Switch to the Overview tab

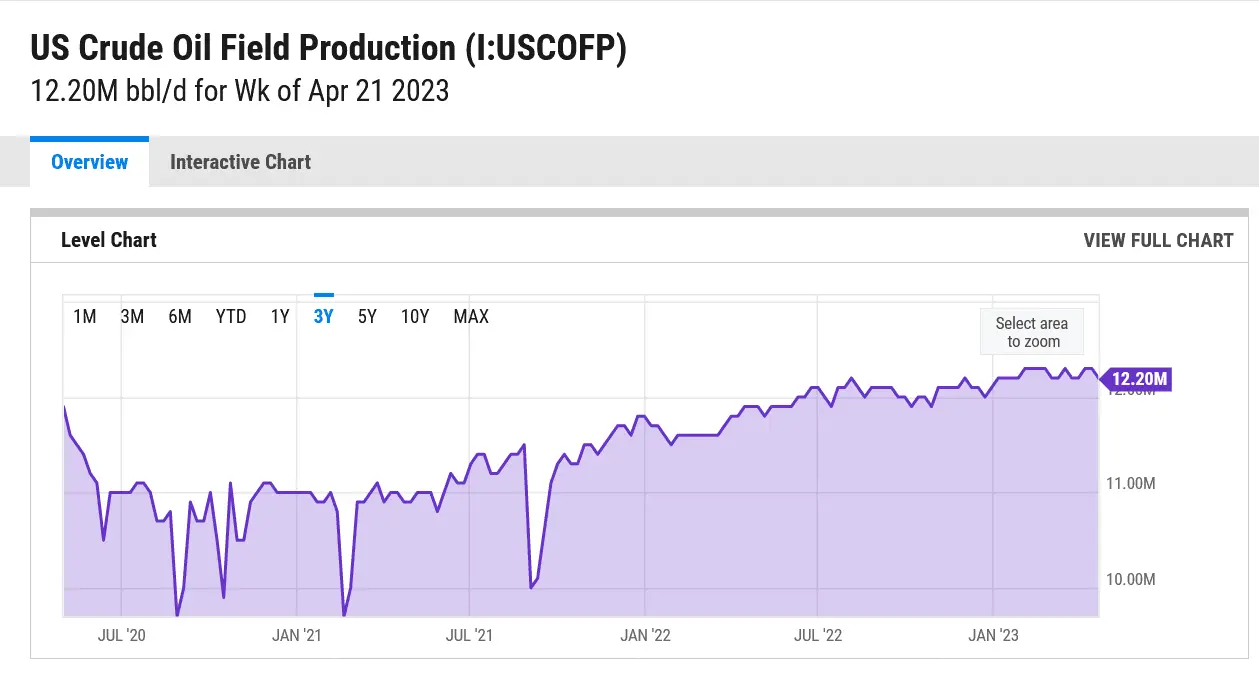(x=89, y=162)
